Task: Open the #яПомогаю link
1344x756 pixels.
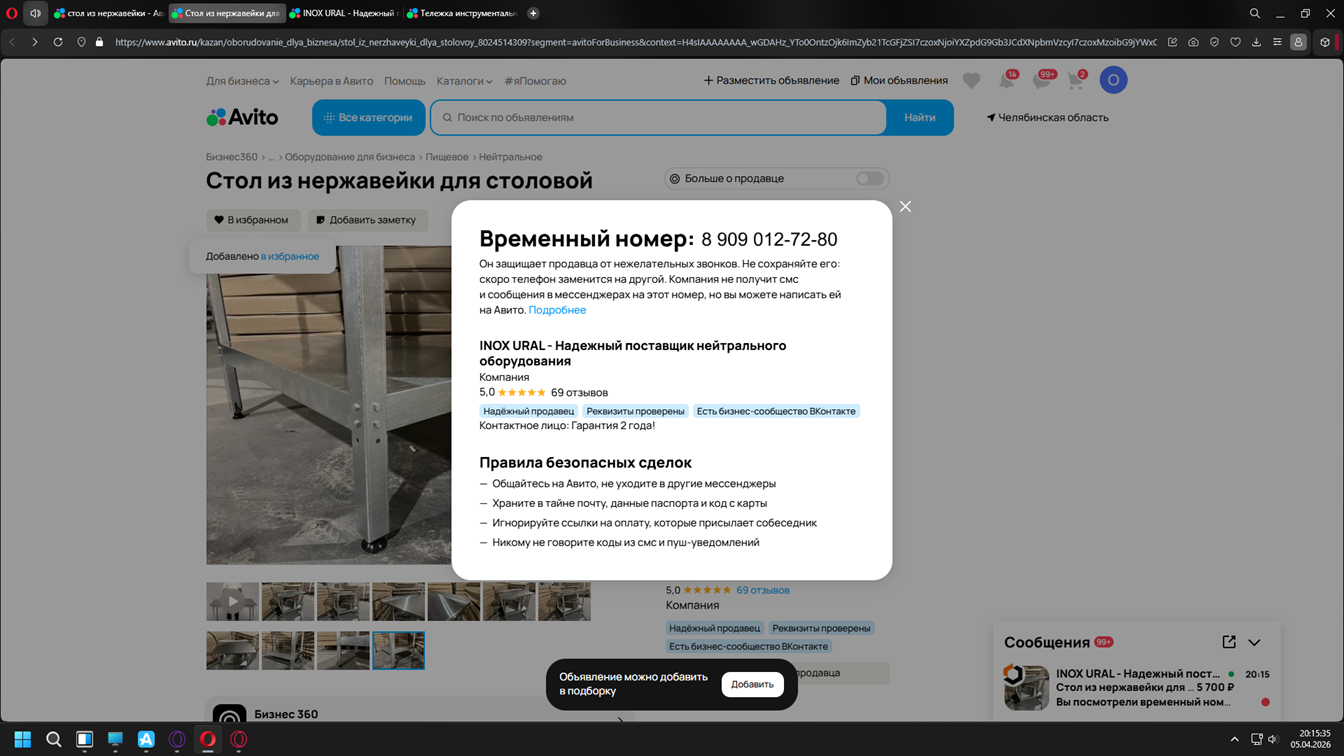Action: [x=535, y=81]
